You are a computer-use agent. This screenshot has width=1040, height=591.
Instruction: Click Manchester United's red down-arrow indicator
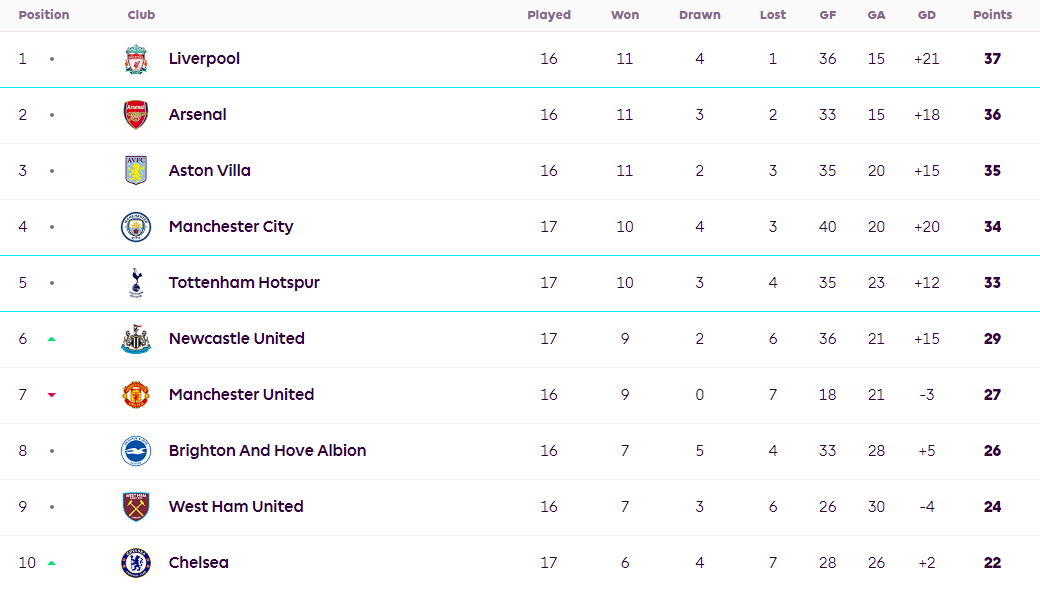52,395
